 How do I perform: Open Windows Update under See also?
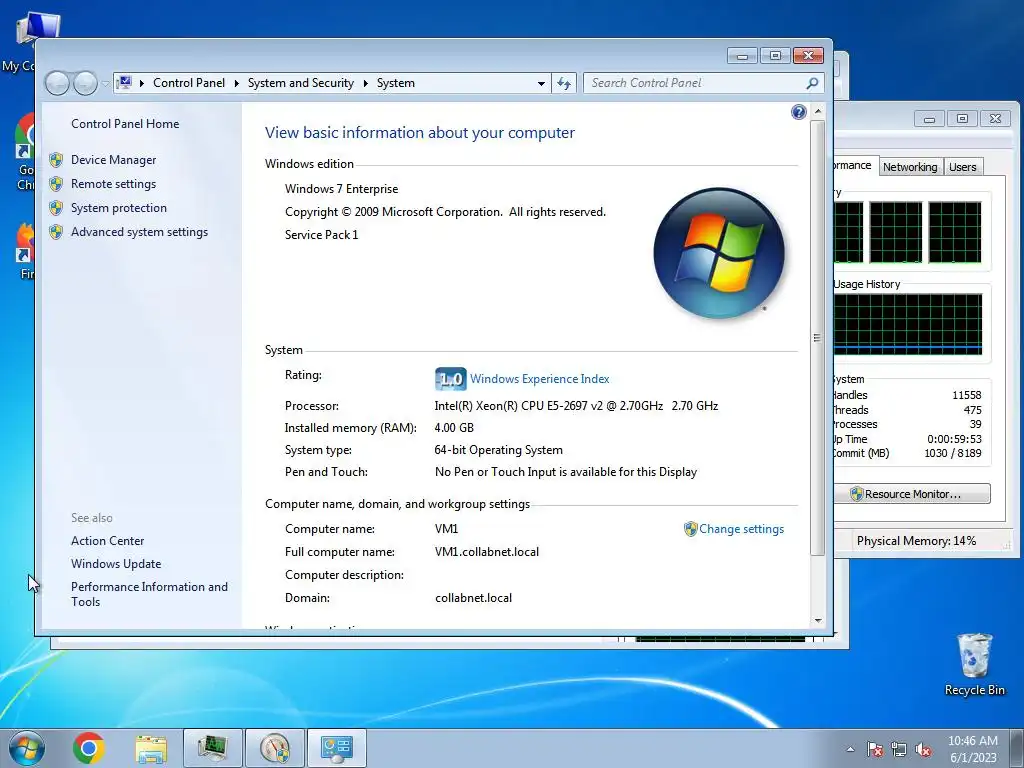116,564
